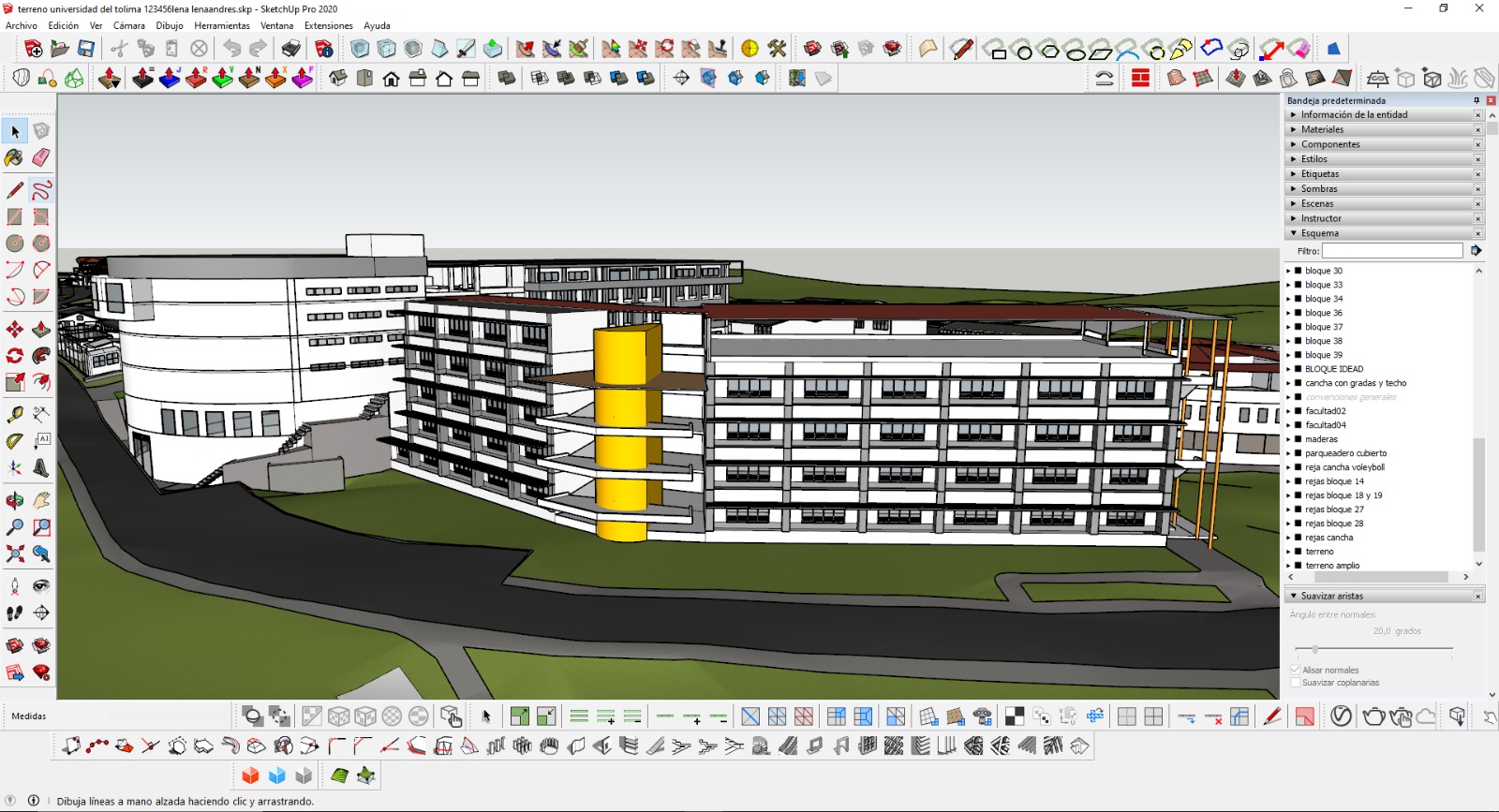The image size is (1499, 812).
Task: Expand the Materiales panel
Action: point(1322,129)
